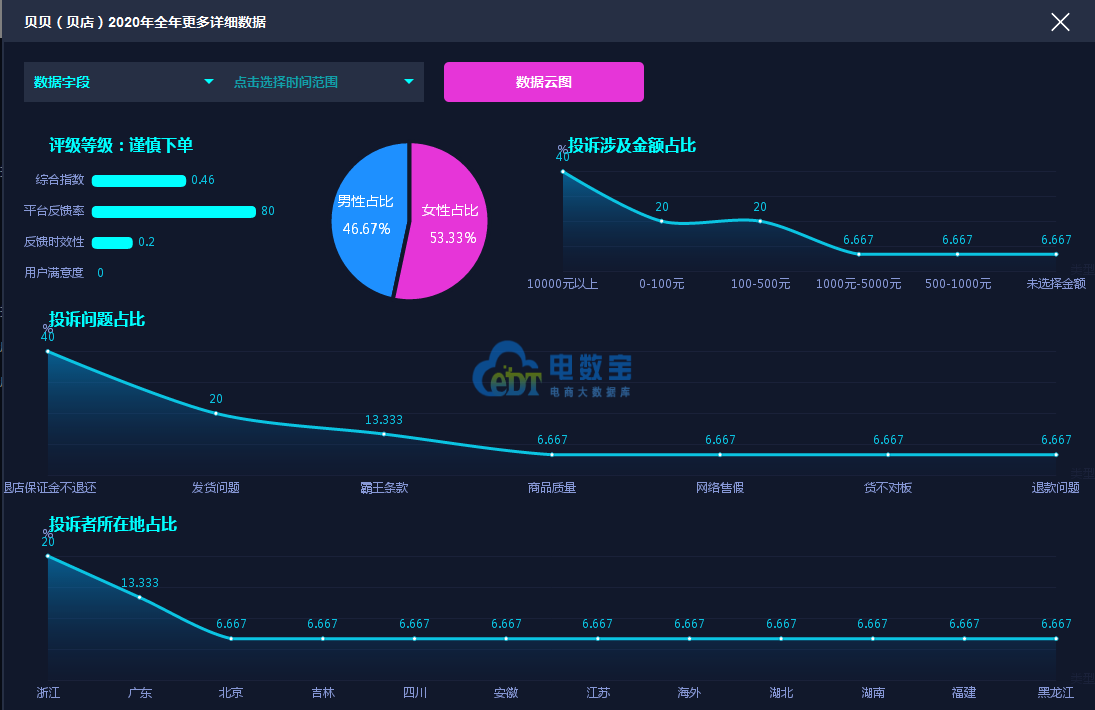Click the 13.333 point on 霸王条款
Viewport: 1095px width, 710px height.
[x=384, y=434]
